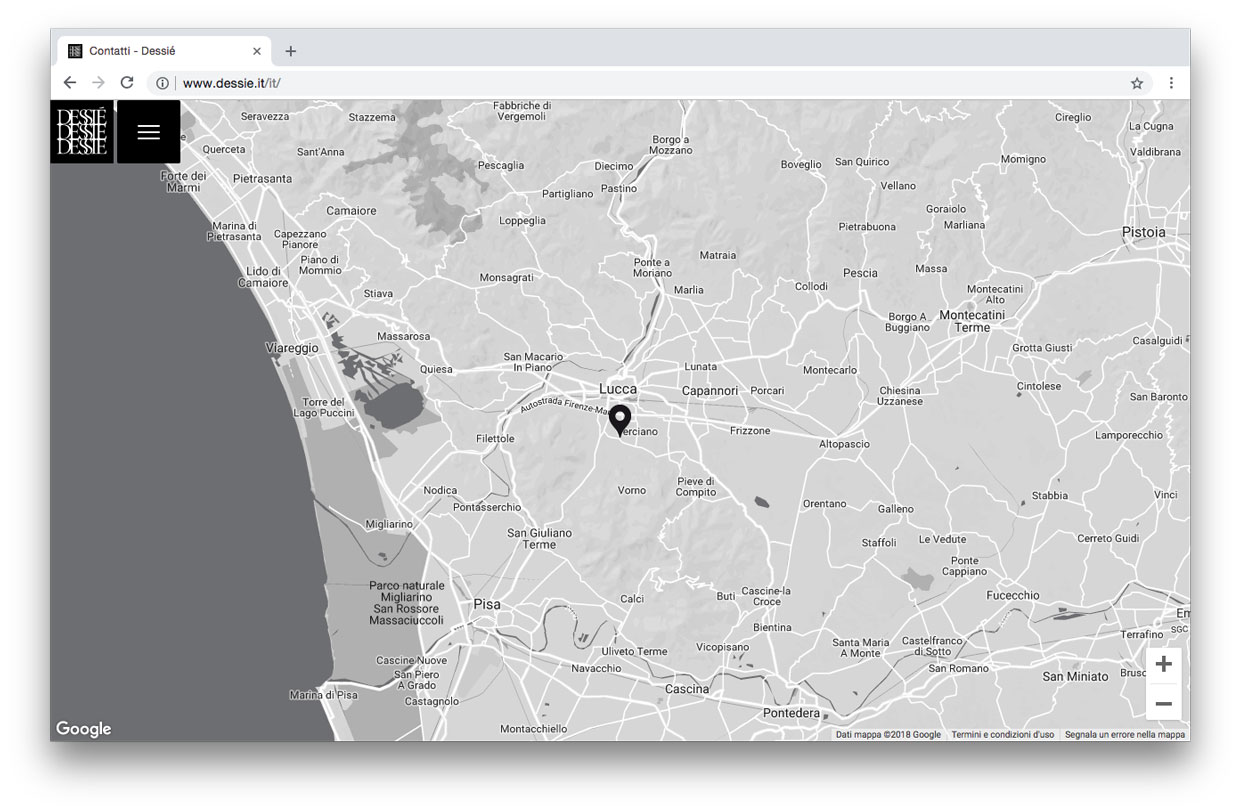Image resolution: width=1240 pixels, height=812 pixels.
Task: Click the Vicopisano map label
Action: click(x=722, y=647)
